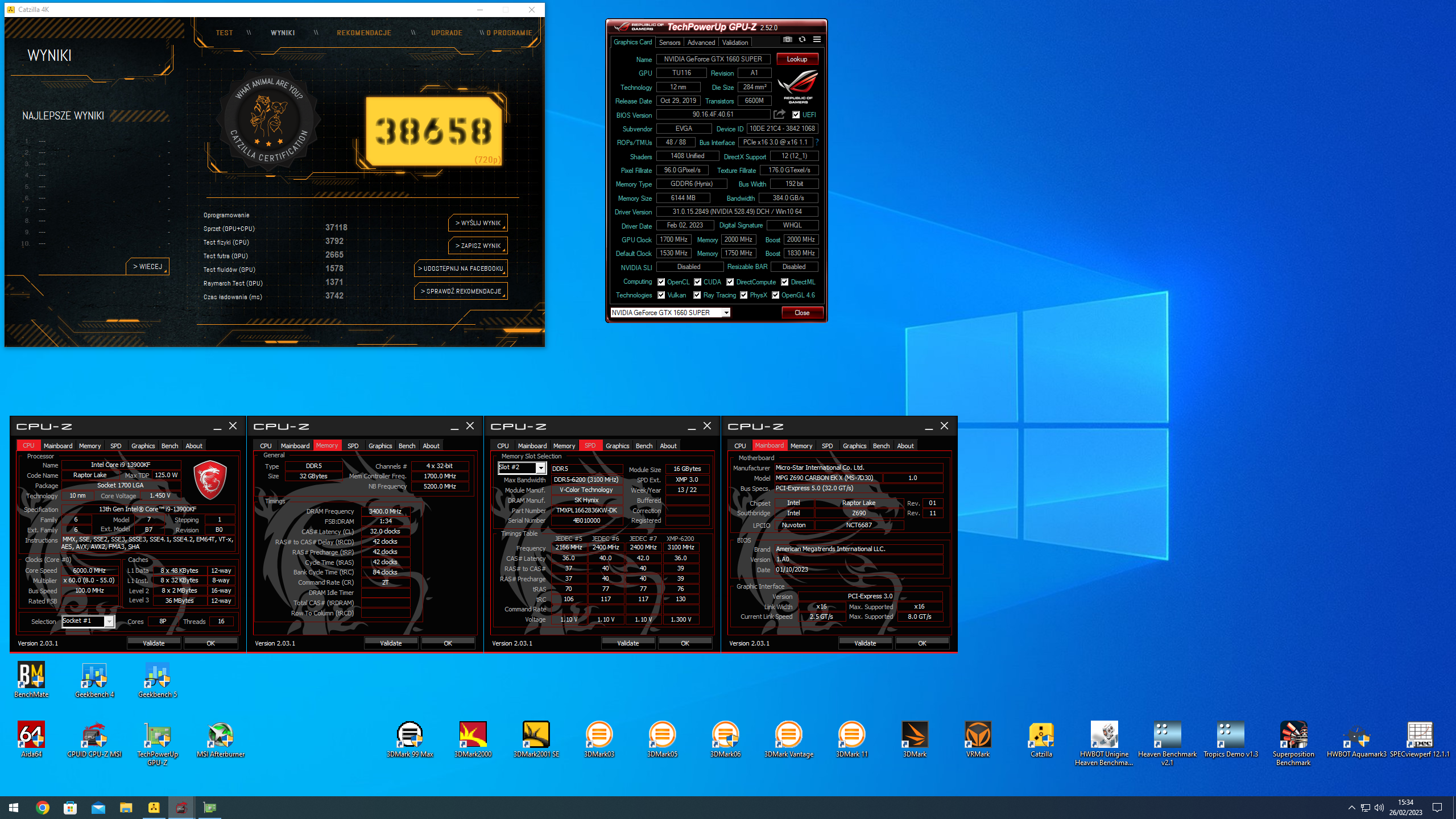1456x819 pixels.
Task: Open UPGRADE tab in Catzilla
Action: click(446, 32)
